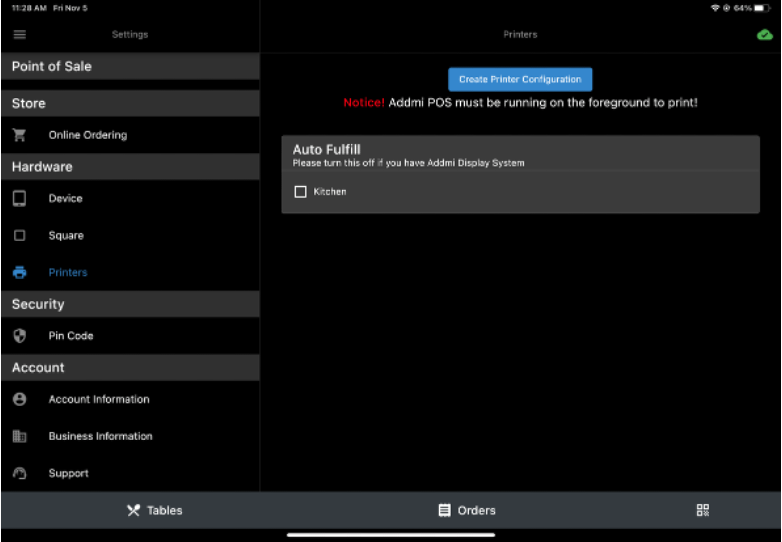
Task: Open the hamburger menu icon
Action: [19, 34]
